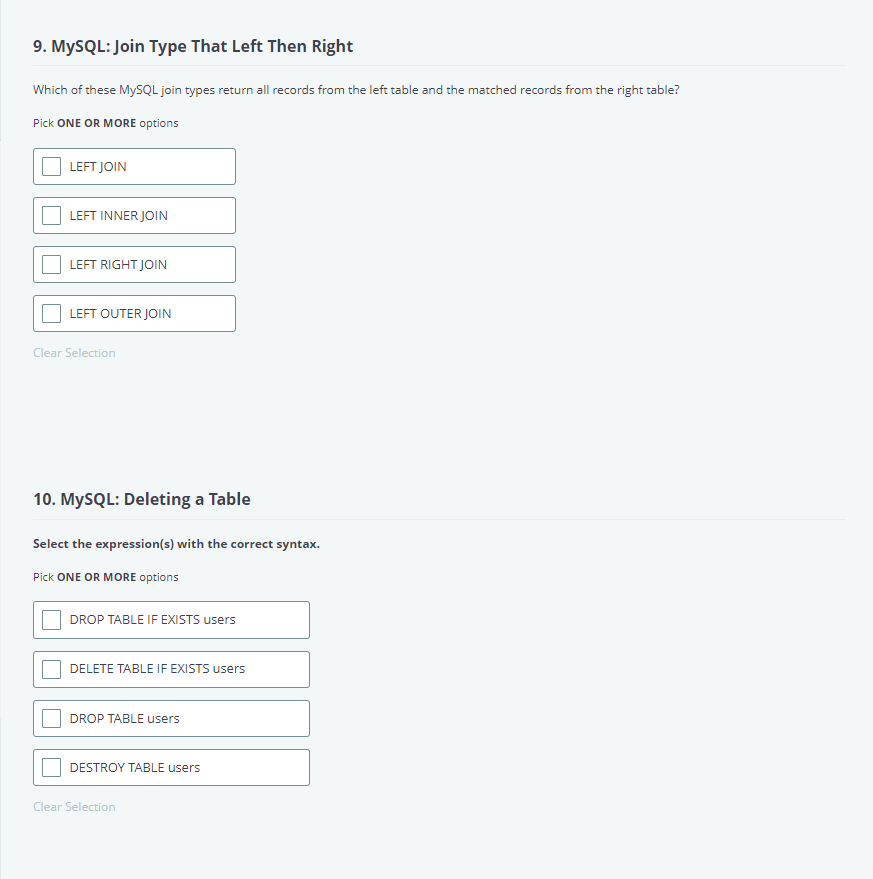Select the LEFT OUTER JOIN answer option
The image size is (873, 879).
(134, 313)
